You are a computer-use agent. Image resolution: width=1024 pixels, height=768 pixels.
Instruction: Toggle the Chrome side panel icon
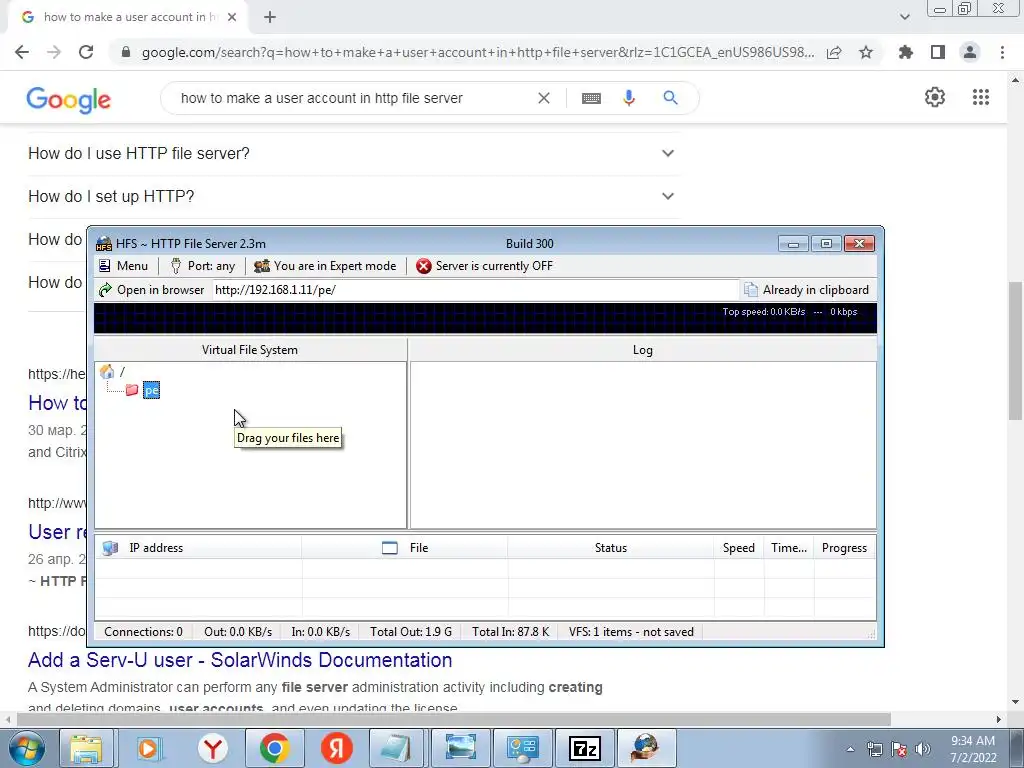click(x=938, y=52)
